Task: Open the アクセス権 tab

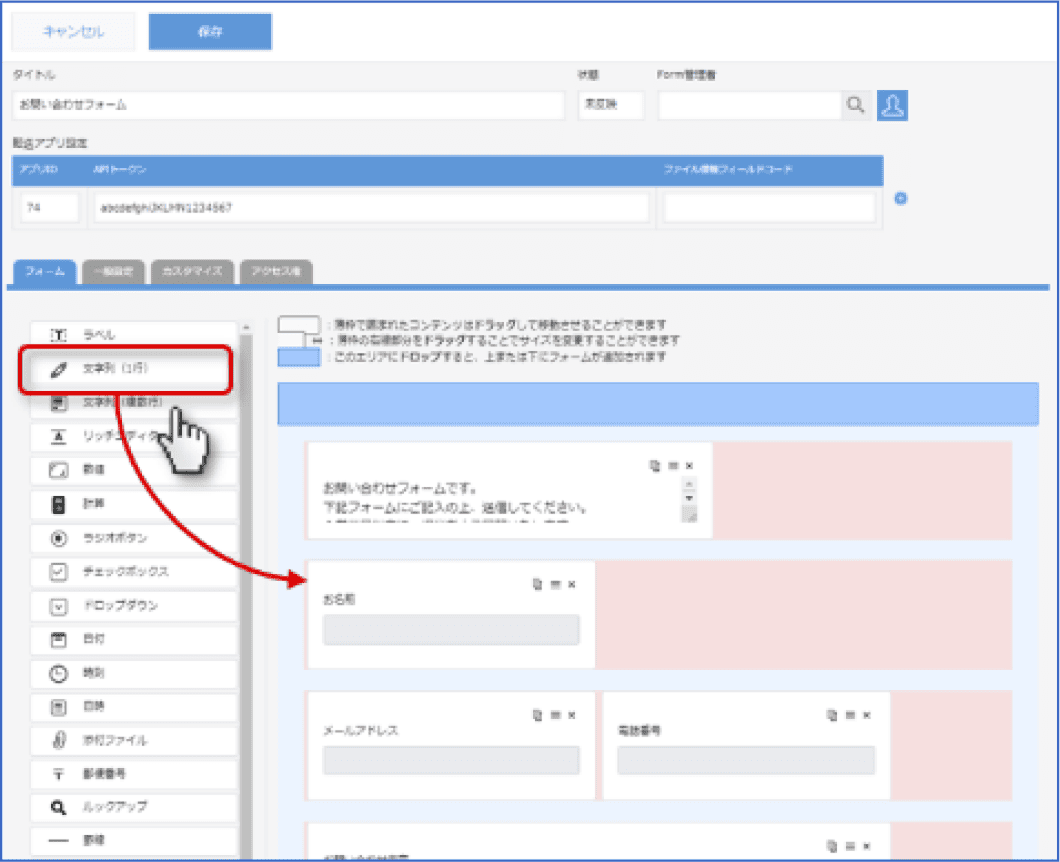Action: click(x=276, y=272)
